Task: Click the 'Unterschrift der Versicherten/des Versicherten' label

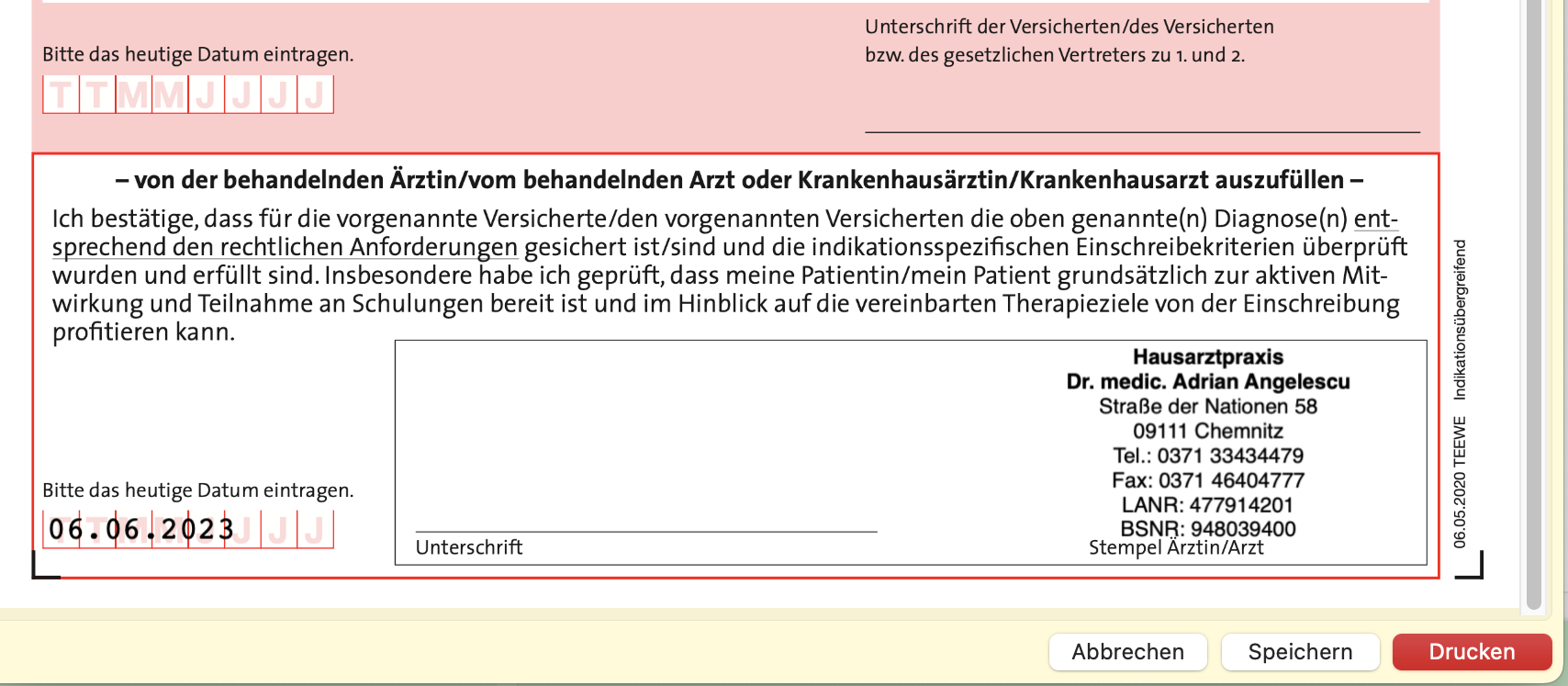Action: coord(1070,27)
